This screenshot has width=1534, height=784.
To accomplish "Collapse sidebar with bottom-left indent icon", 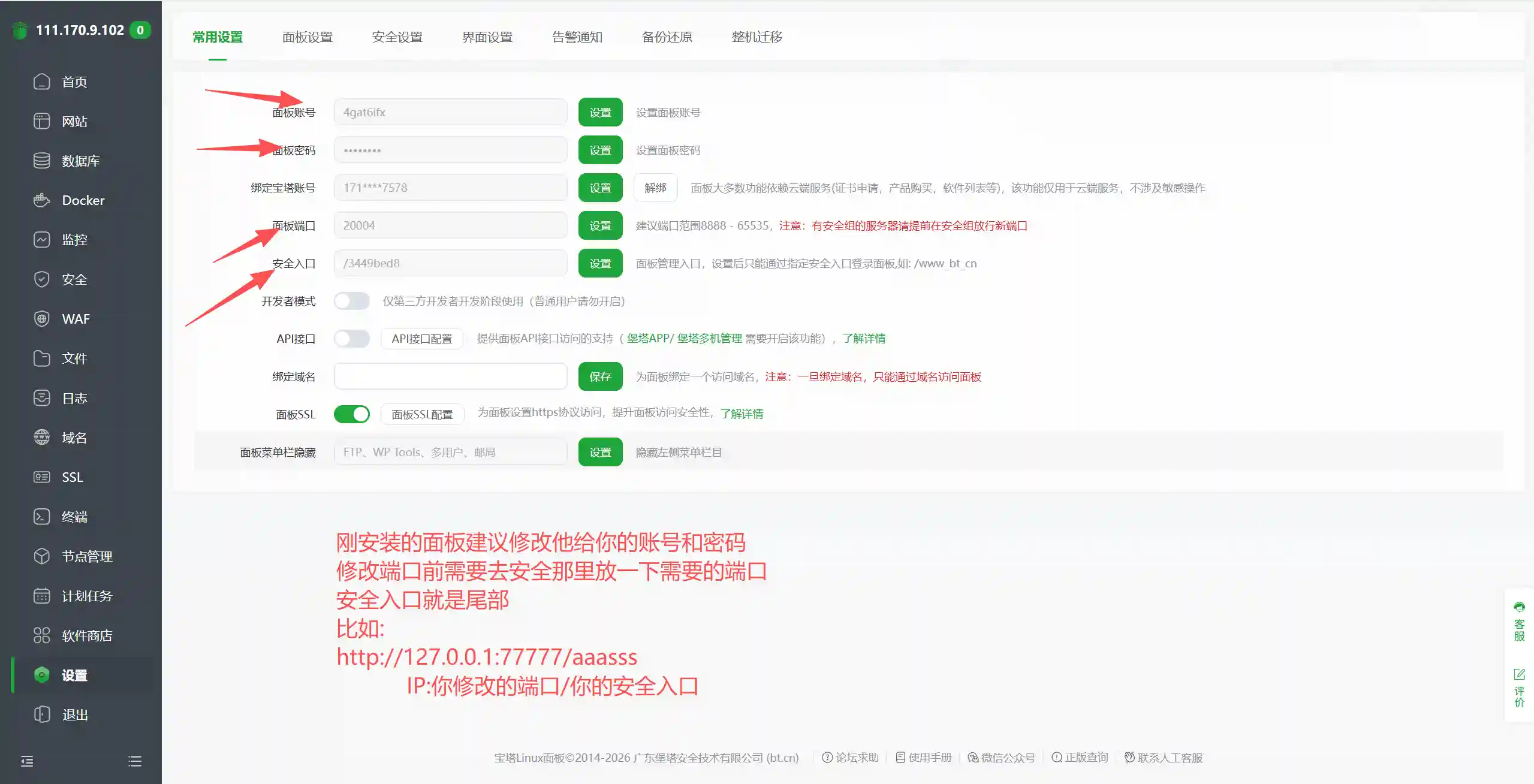I will (x=27, y=761).
